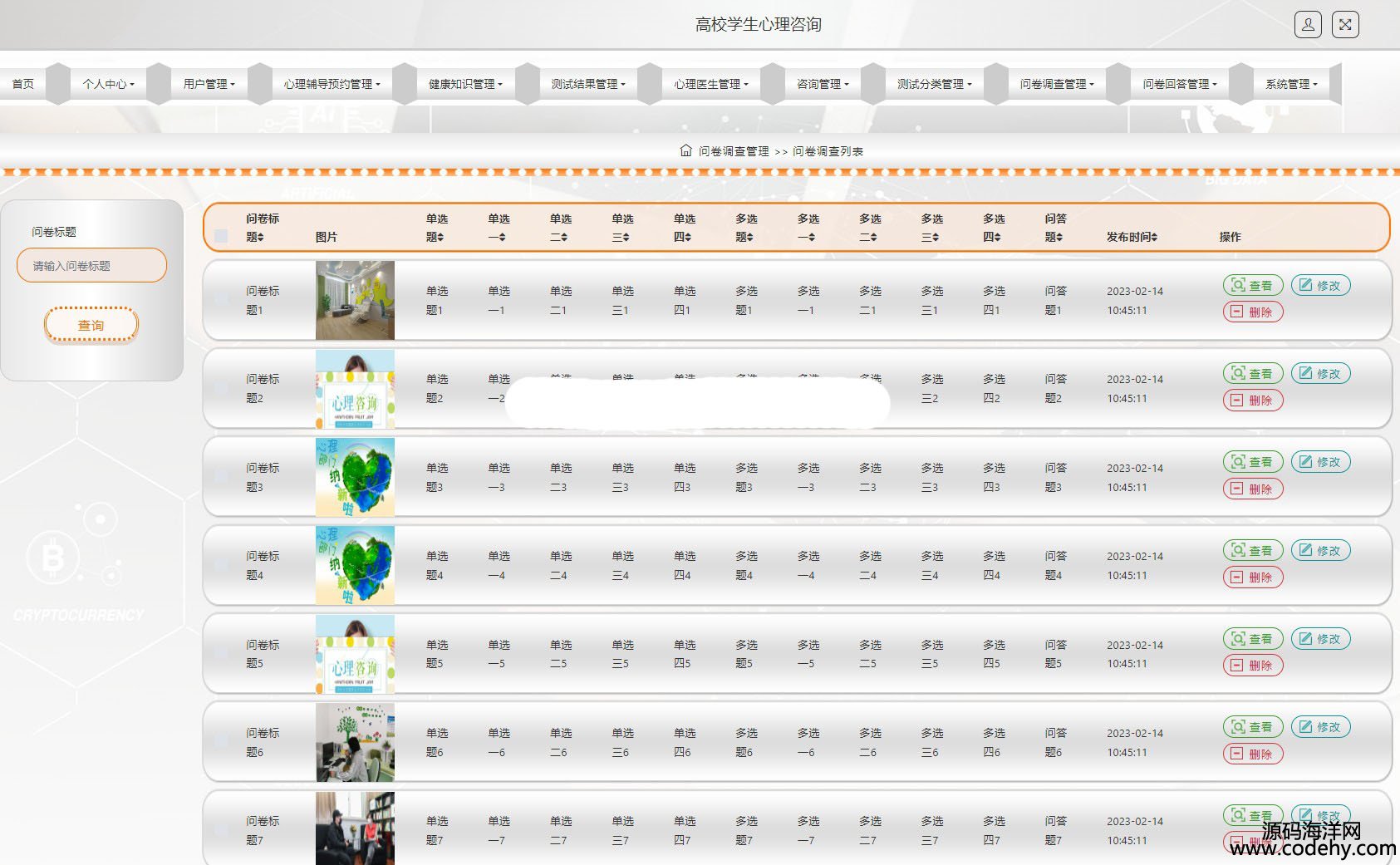The width and height of the screenshot is (1400, 865).
Task: Select the checkbox for row 问卷标题5
Action: pos(221,653)
